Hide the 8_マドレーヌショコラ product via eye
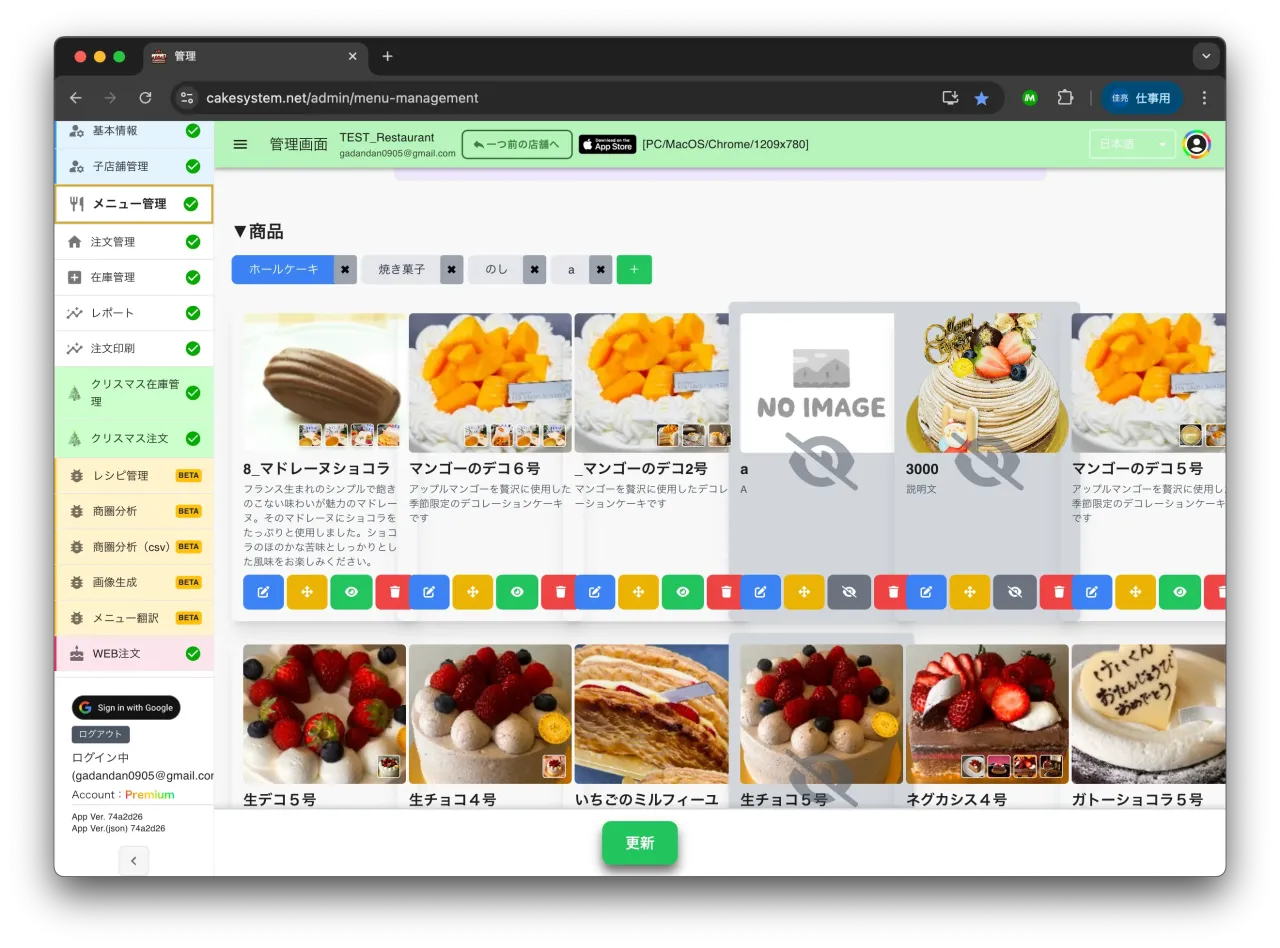Screen dimensions: 1280x948 point(351,592)
